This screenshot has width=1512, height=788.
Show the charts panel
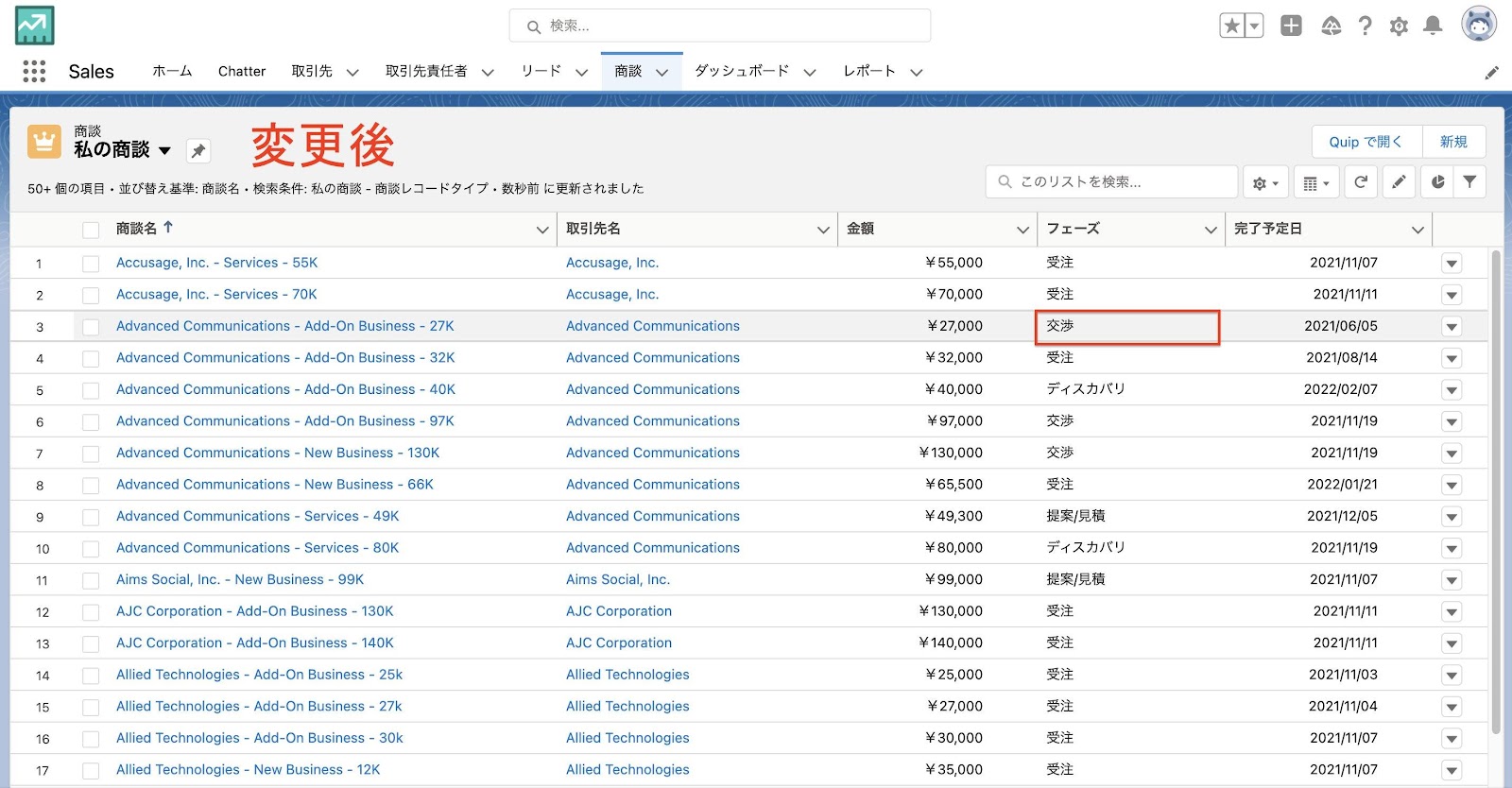[x=1437, y=182]
